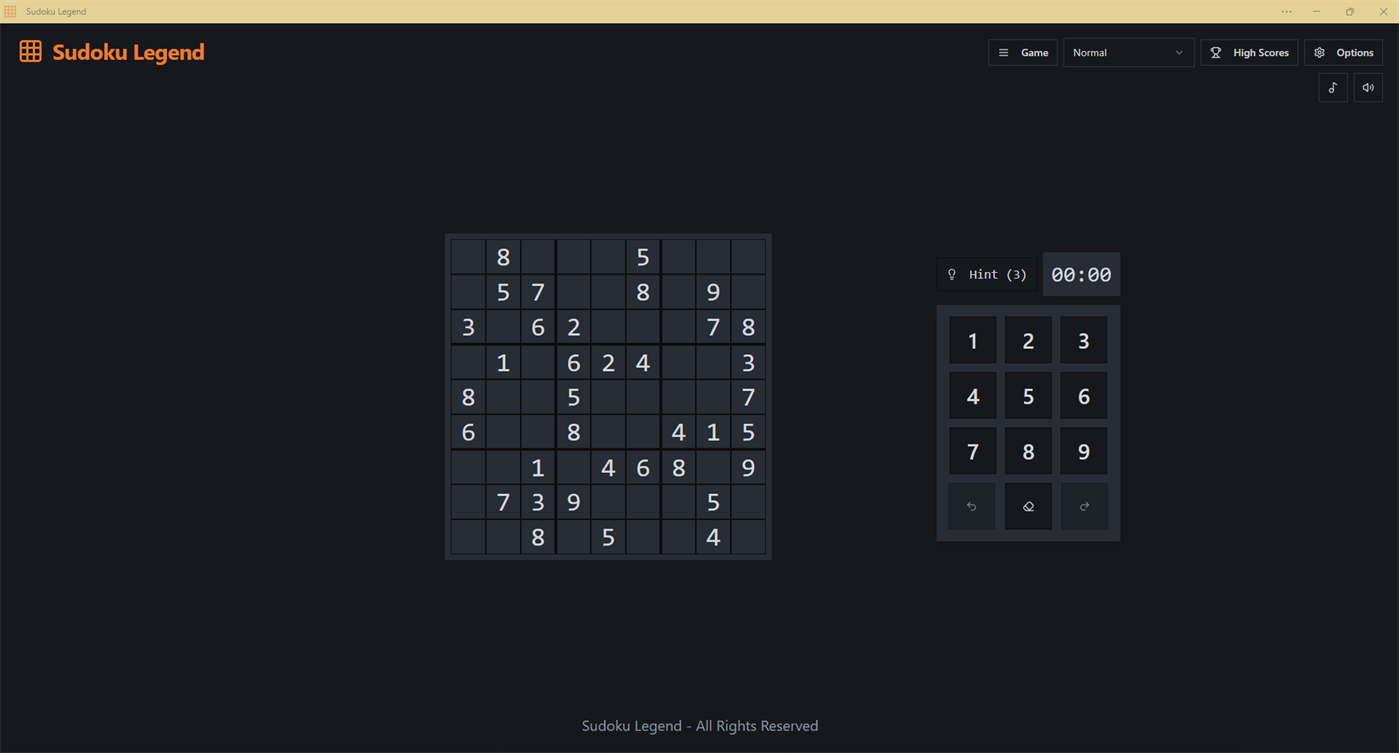Use a hint from Hint (3)
Image resolution: width=1399 pixels, height=753 pixels.
pyautogui.click(x=987, y=274)
